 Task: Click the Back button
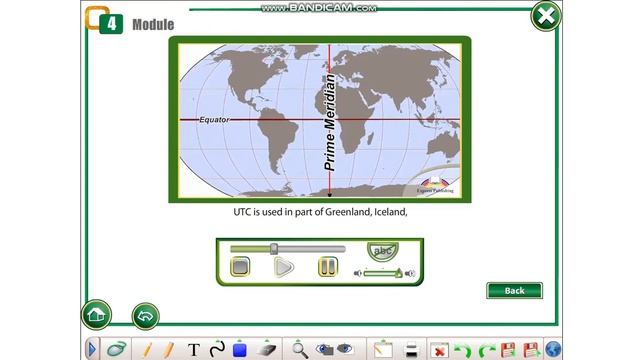click(514, 291)
